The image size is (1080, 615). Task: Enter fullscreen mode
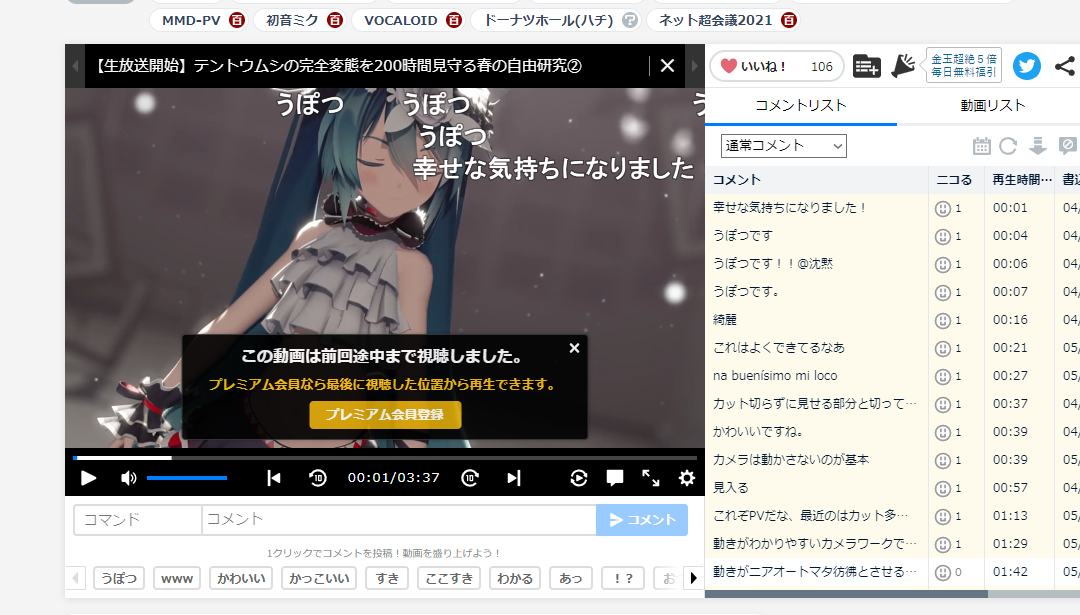pyautogui.click(x=650, y=478)
